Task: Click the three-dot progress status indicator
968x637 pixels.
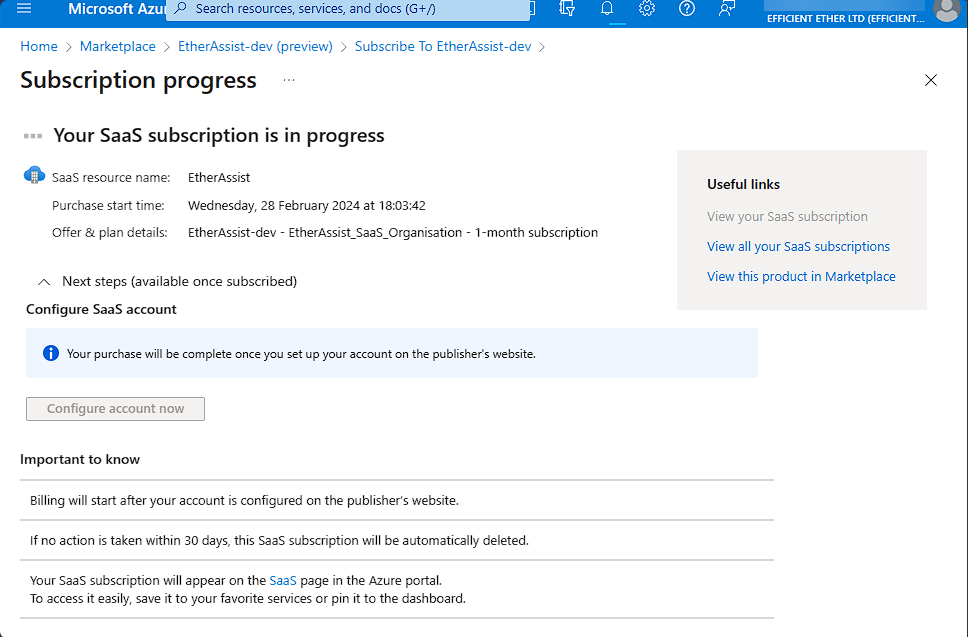Action: 33,136
